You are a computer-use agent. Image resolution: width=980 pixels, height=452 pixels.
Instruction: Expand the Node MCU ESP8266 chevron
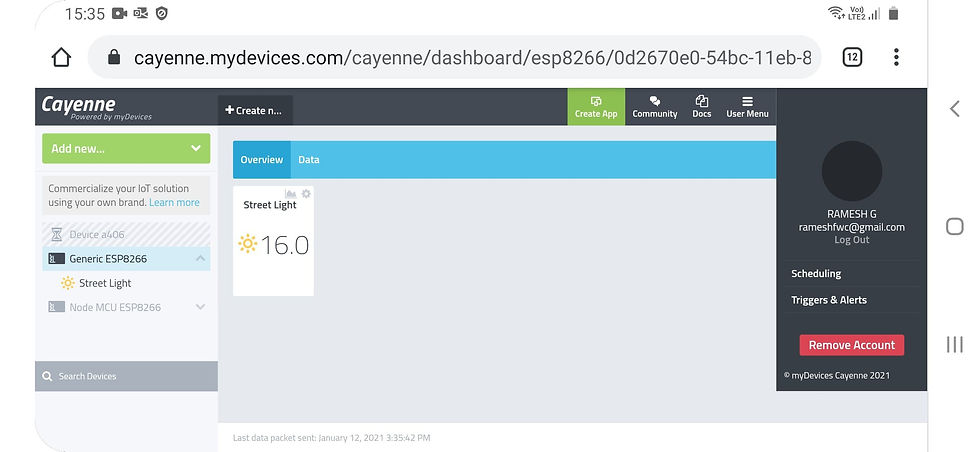tap(201, 307)
